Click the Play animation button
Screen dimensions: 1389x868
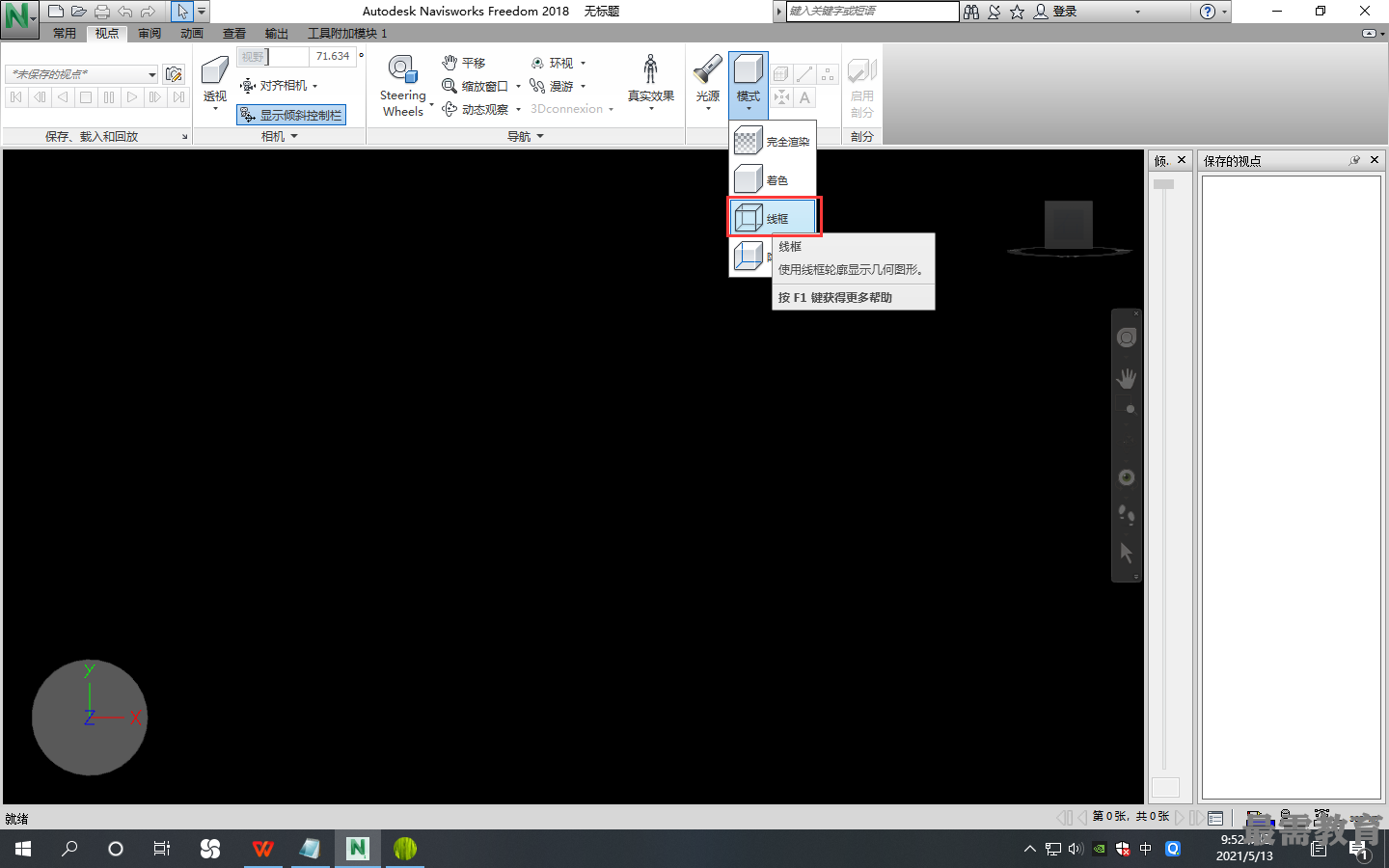pos(132,97)
